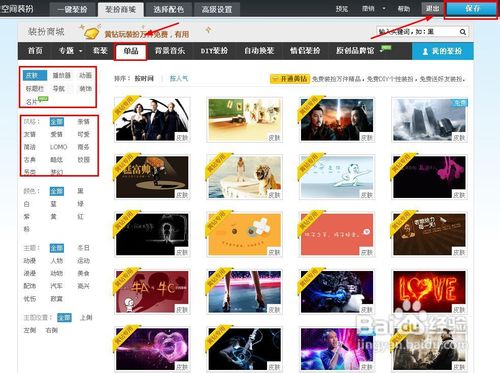This screenshot has height=373, width=500.
Task: Select the 动画 item type filter
Action: [86, 76]
